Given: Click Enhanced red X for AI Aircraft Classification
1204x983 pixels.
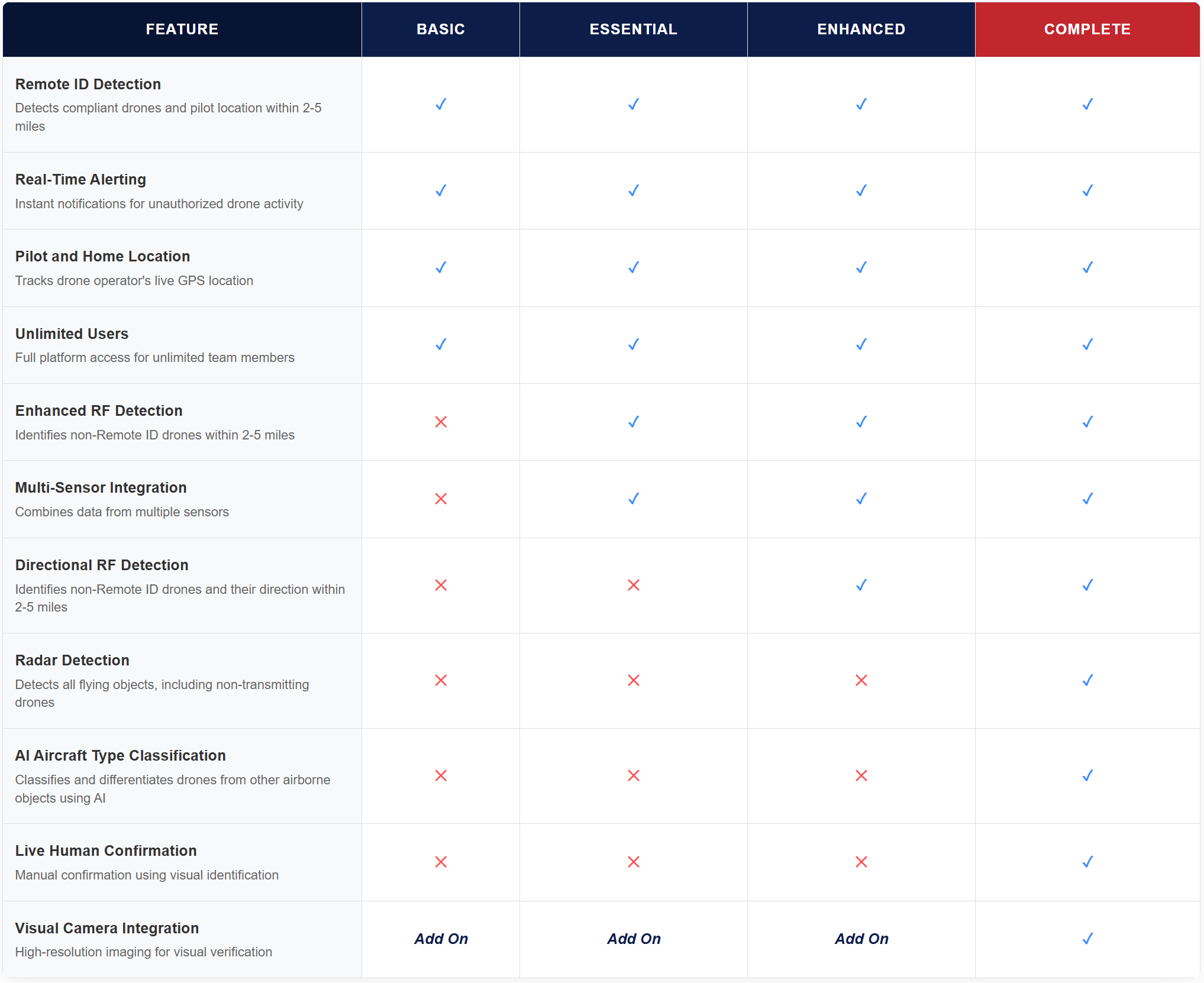Looking at the screenshot, I should click(861, 775).
